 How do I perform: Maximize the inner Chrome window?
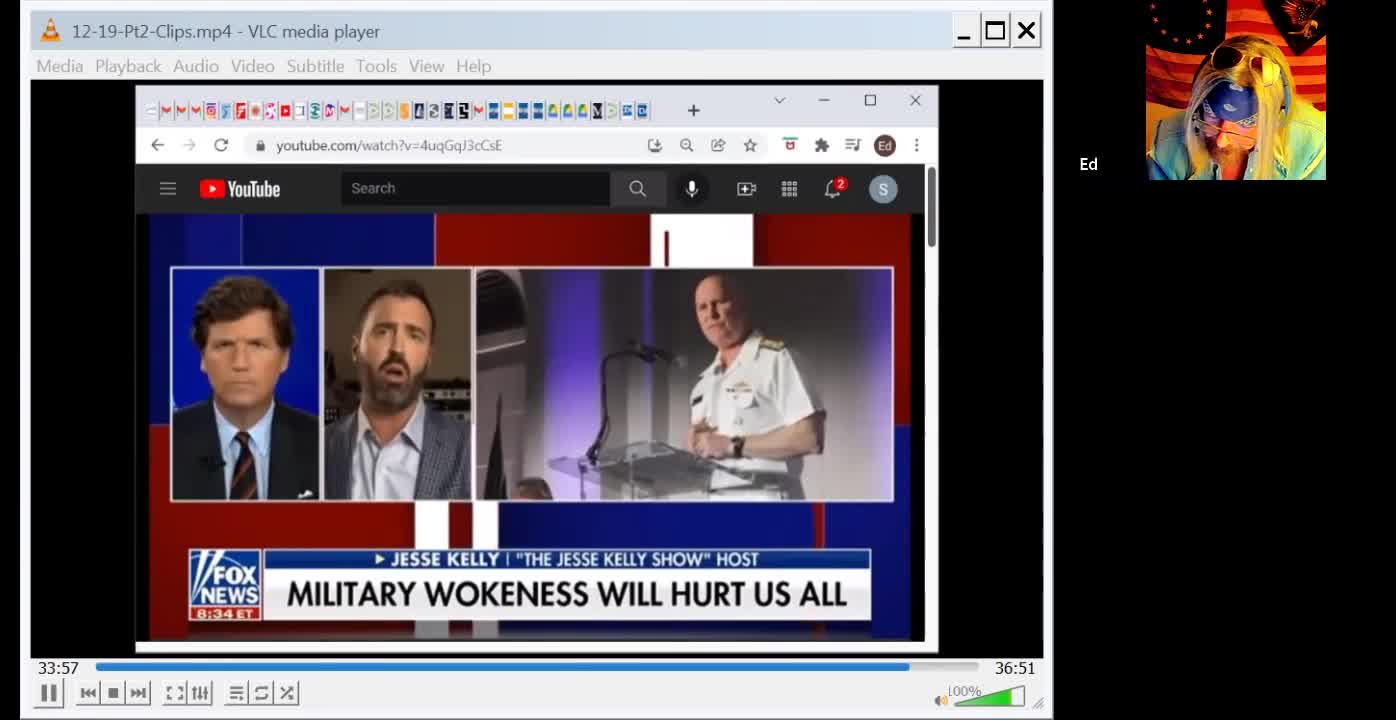[870, 100]
